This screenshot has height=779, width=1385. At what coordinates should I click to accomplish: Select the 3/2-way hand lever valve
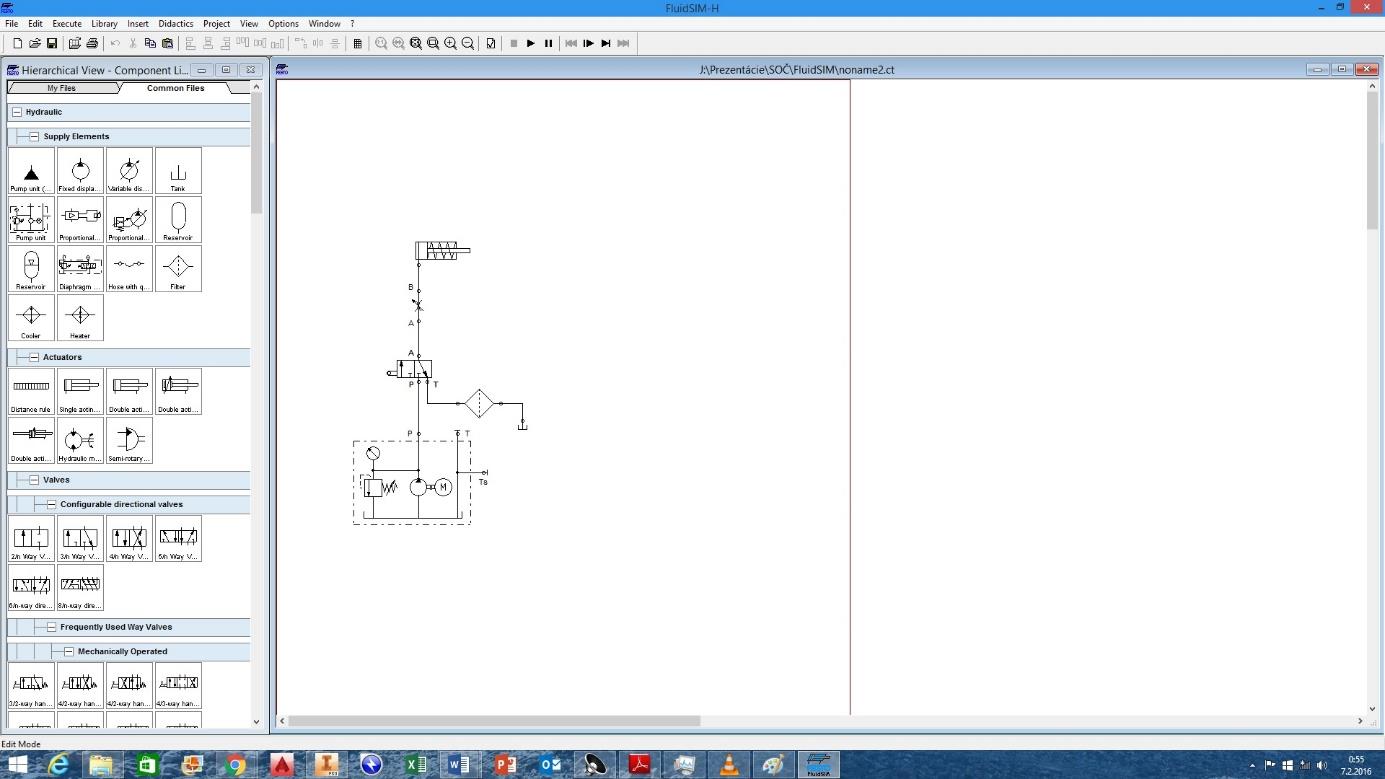coord(31,685)
